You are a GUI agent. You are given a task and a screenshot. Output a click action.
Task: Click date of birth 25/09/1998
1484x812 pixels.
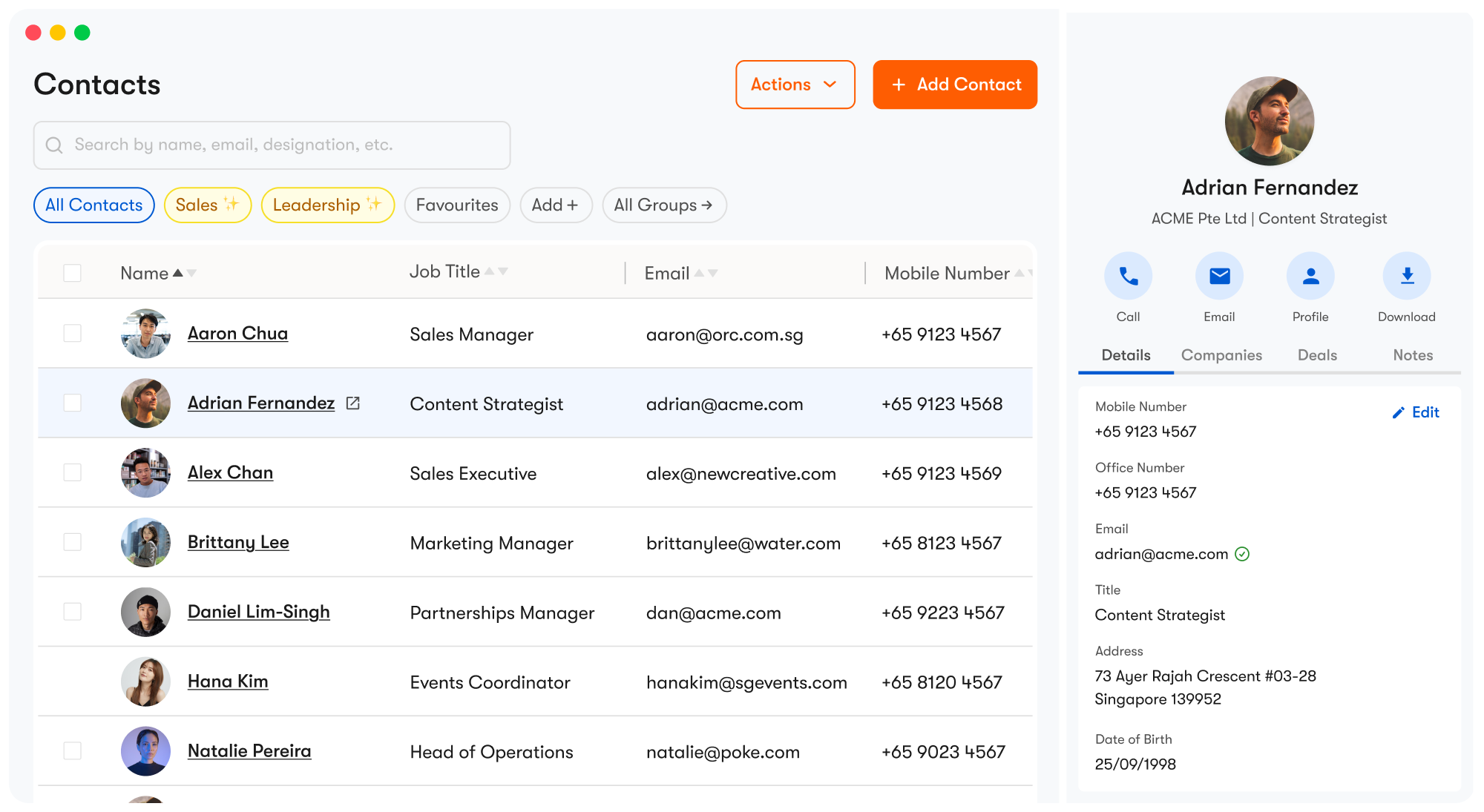(1135, 765)
